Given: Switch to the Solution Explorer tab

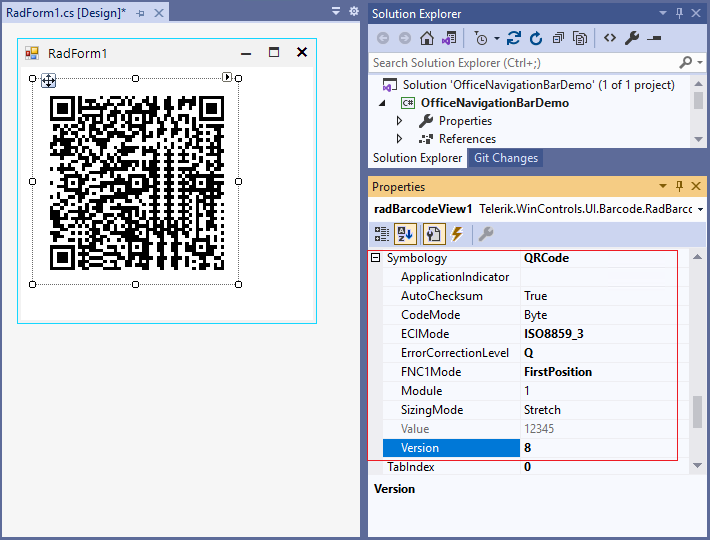Looking at the screenshot, I should pyautogui.click(x=417, y=158).
